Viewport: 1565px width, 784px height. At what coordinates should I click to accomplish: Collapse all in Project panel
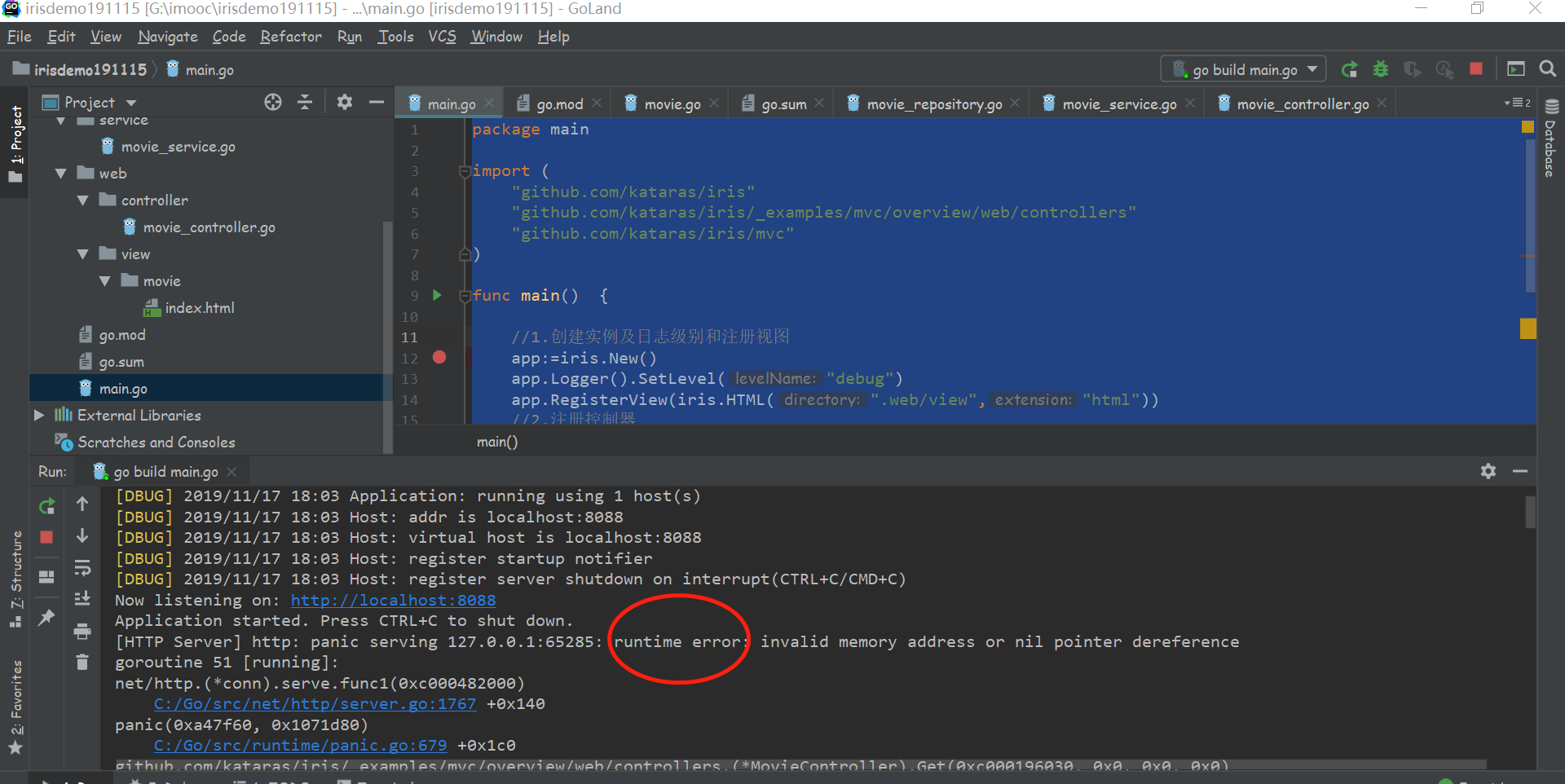pos(305,102)
